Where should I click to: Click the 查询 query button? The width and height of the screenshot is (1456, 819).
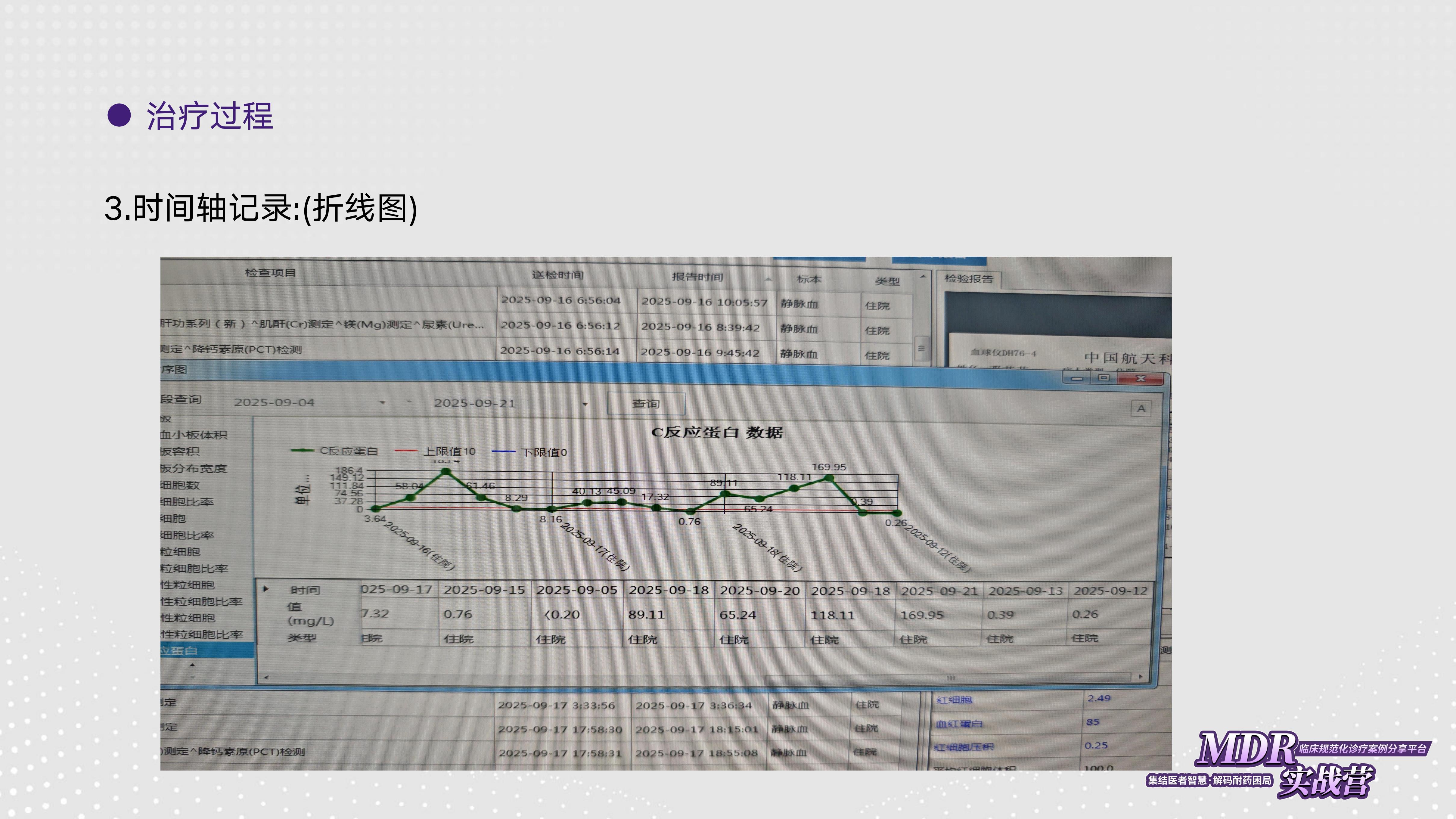[x=646, y=404]
